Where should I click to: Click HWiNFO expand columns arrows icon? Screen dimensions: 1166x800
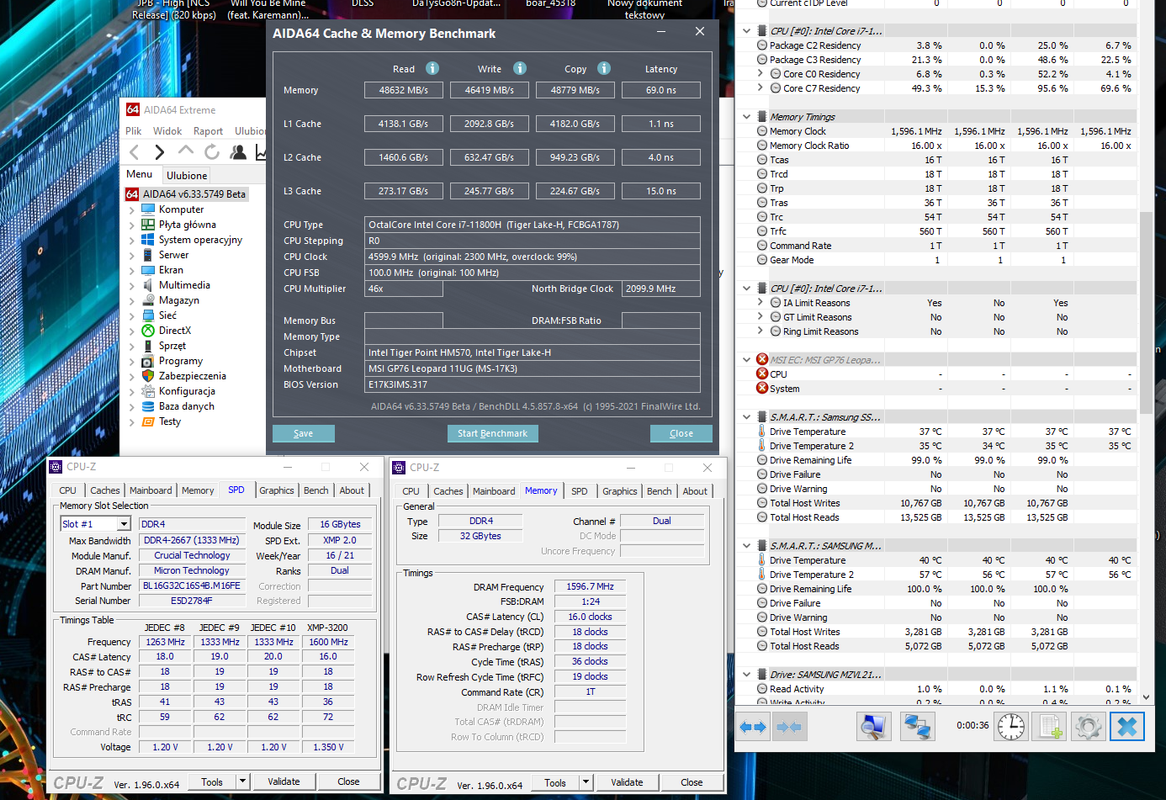(x=753, y=726)
